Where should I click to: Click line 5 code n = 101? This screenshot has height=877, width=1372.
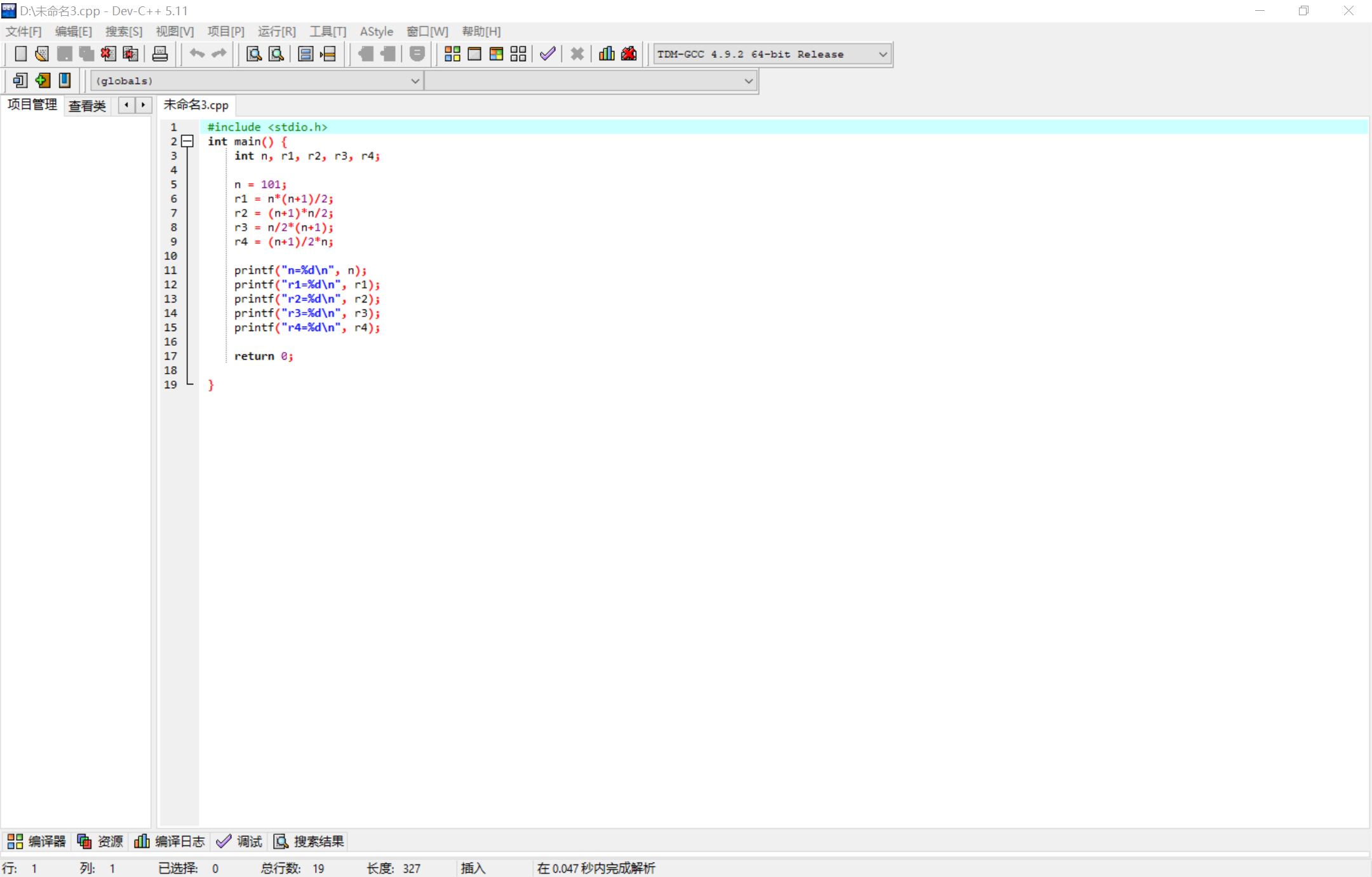coord(260,184)
